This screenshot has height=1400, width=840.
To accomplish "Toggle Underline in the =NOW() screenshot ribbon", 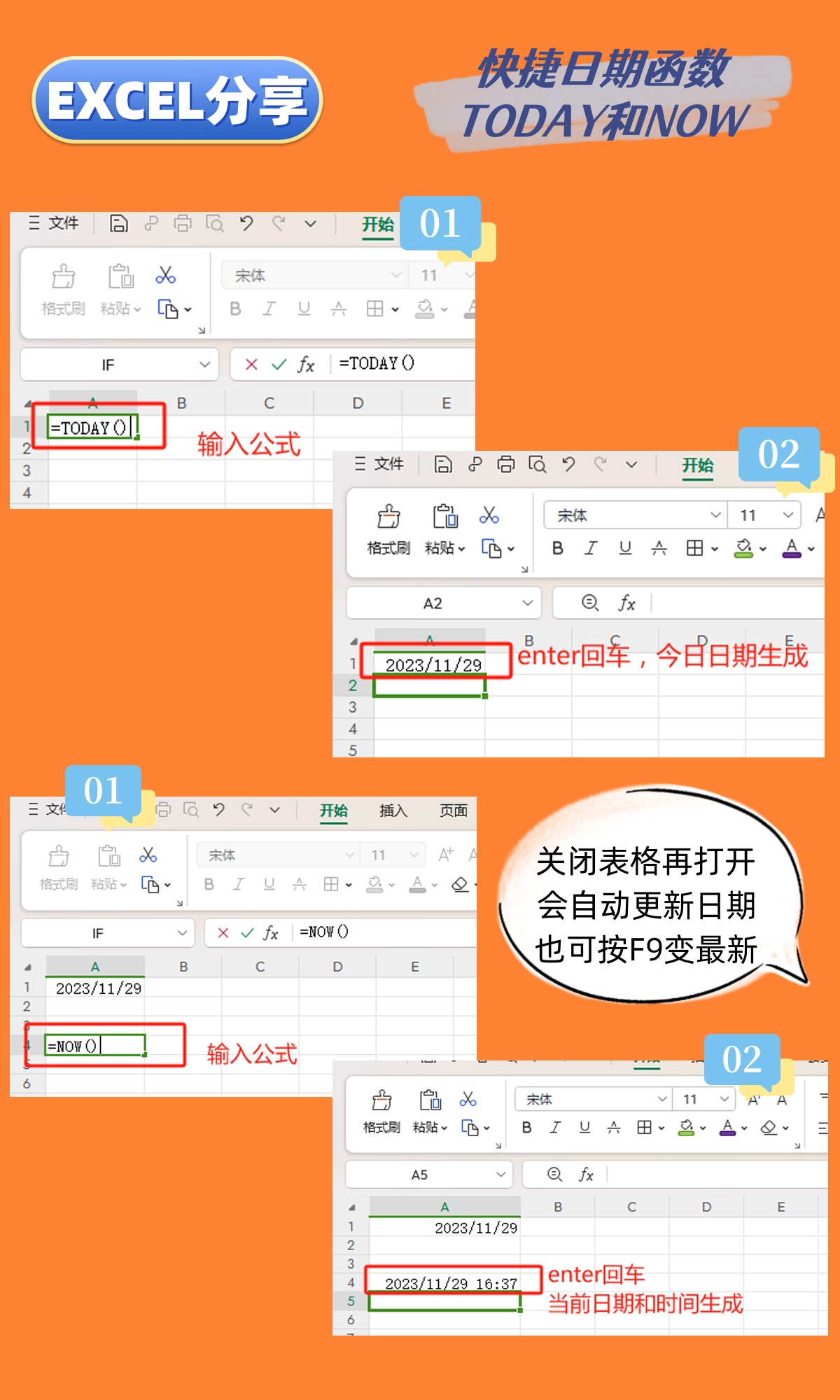I will point(269,884).
